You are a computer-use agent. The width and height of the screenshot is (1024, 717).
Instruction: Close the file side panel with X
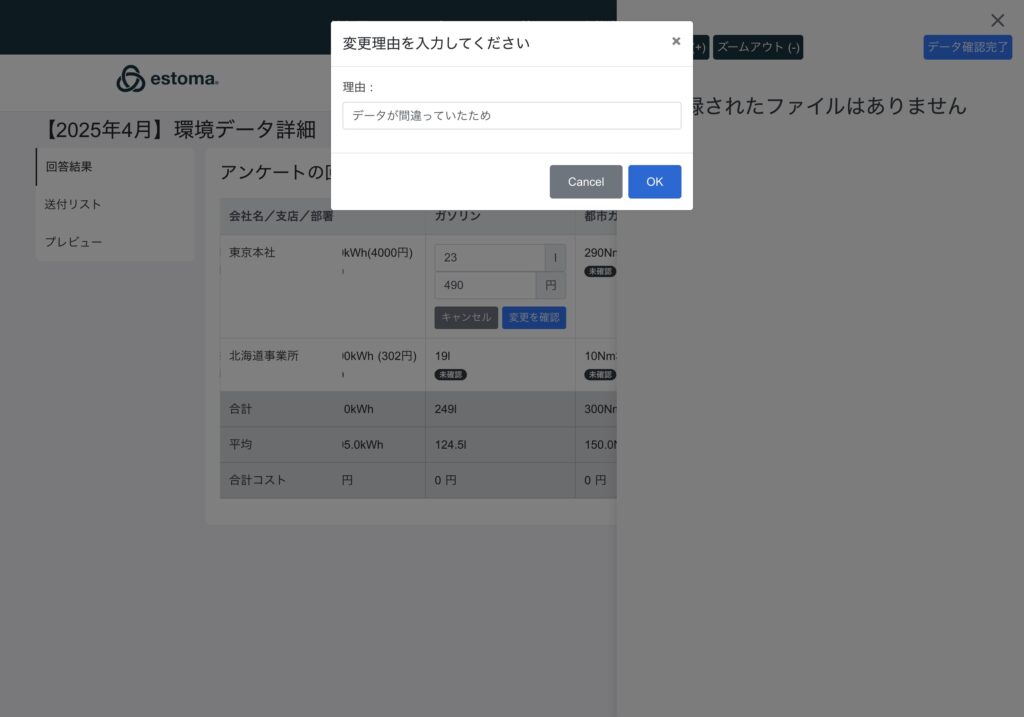coord(997,20)
